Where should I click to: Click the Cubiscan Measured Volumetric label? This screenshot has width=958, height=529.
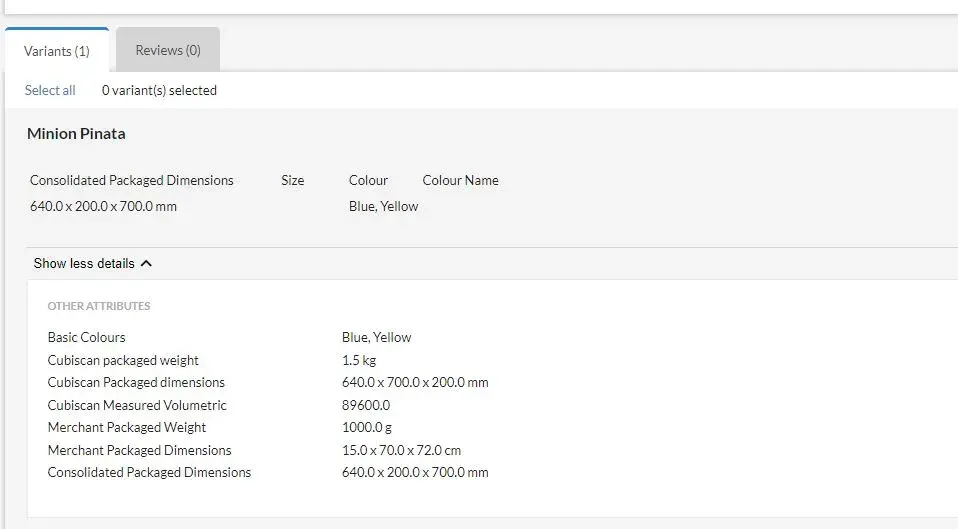click(137, 405)
